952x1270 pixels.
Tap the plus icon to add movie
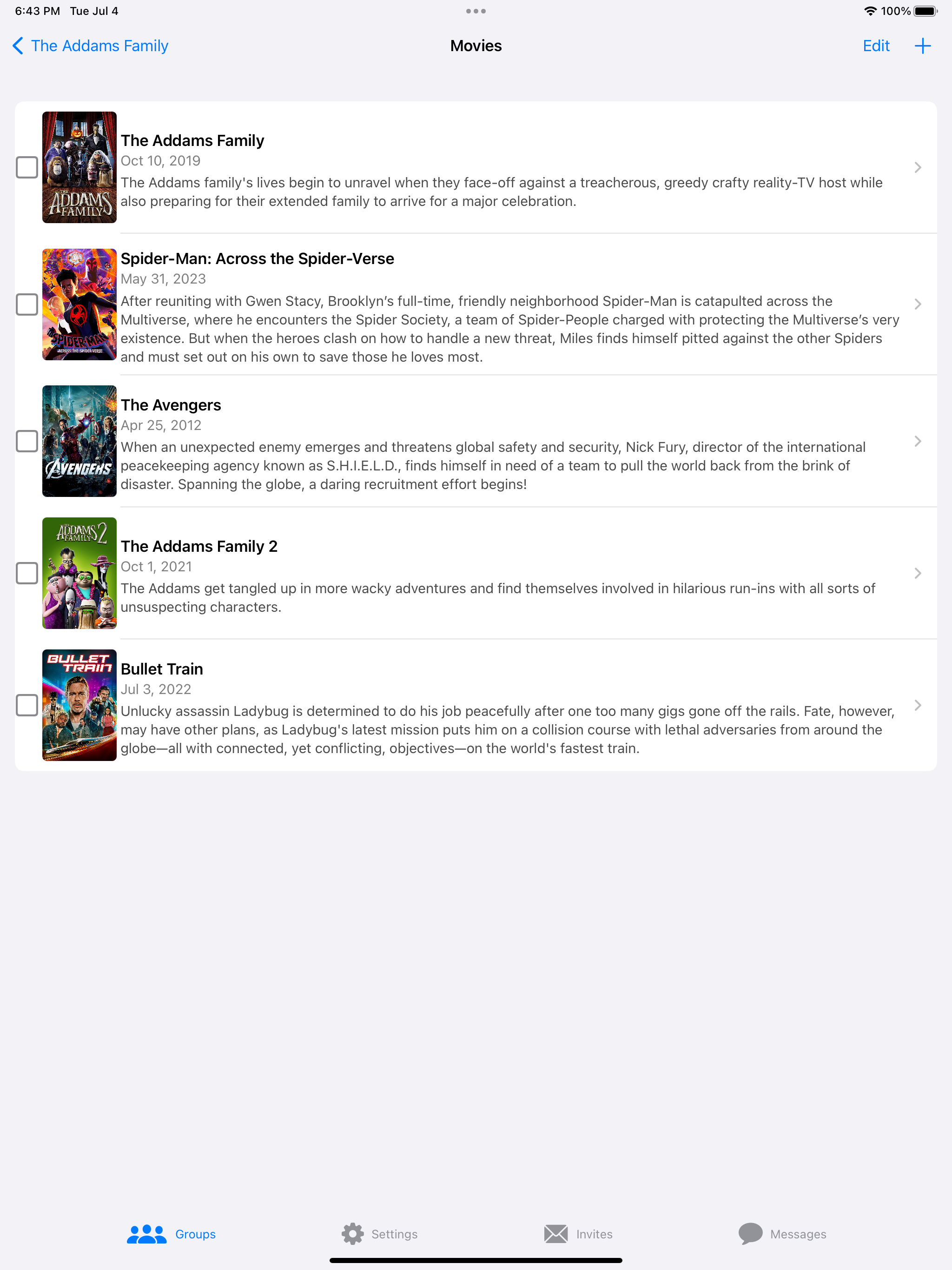(922, 46)
